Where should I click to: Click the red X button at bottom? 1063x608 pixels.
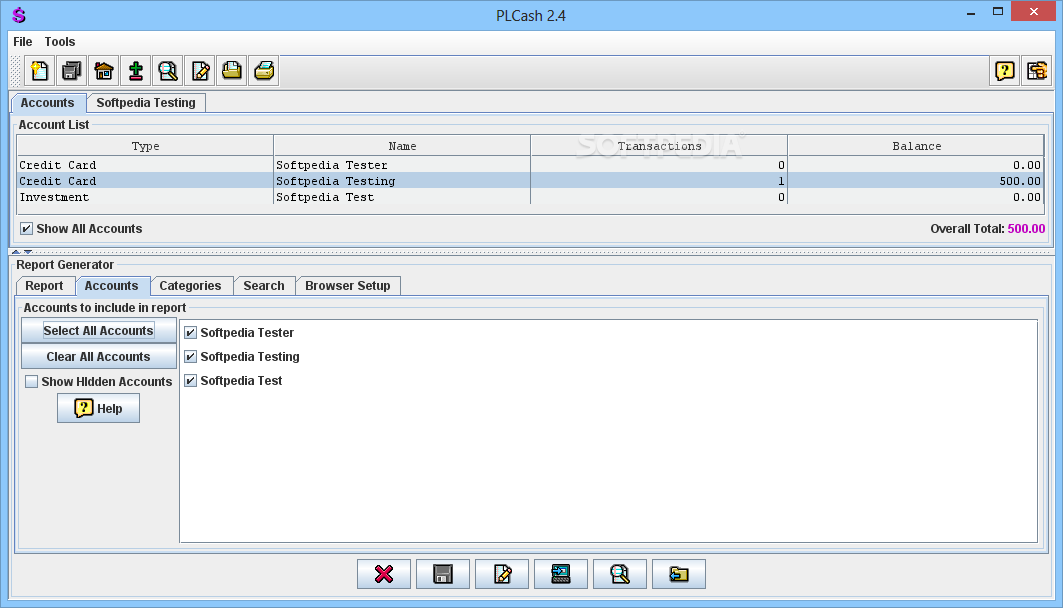pyautogui.click(x=384, y=574)
